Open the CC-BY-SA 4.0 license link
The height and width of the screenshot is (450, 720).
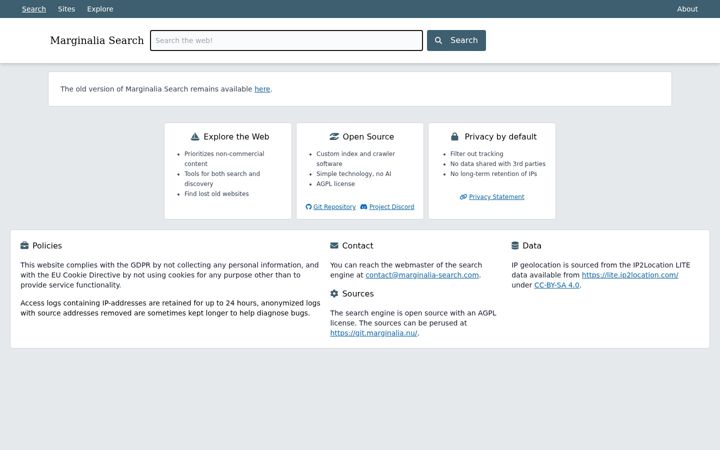tap(557, 285)
